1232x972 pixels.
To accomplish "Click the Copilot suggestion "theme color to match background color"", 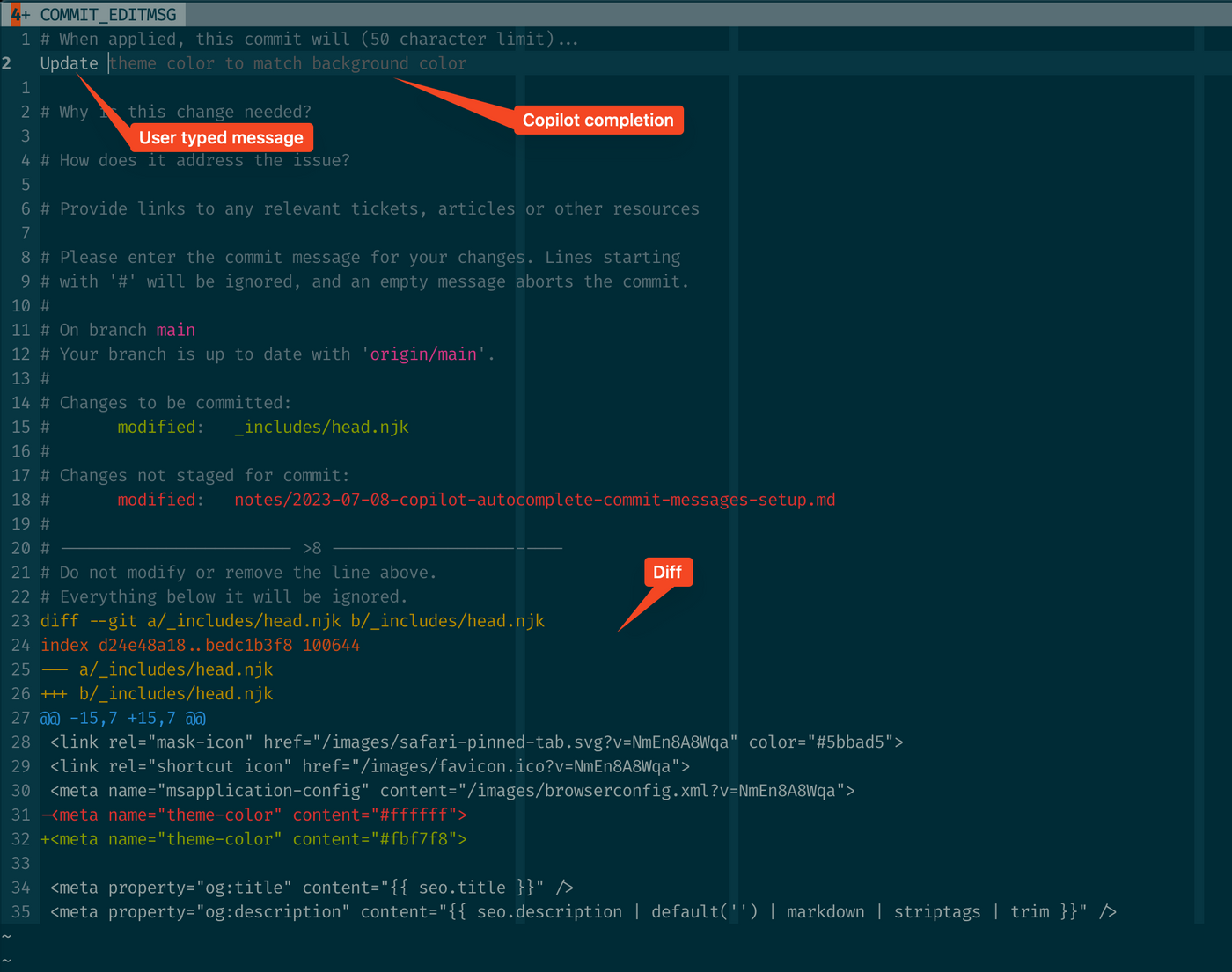I will pos(289,63).
